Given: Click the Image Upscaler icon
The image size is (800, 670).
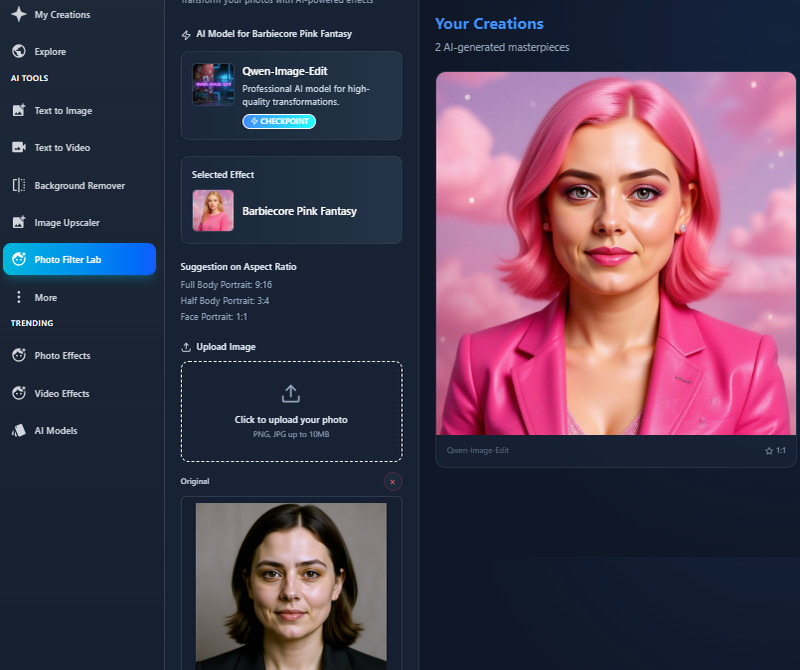Looking at the screenshot, I should [x=19, y=222].
